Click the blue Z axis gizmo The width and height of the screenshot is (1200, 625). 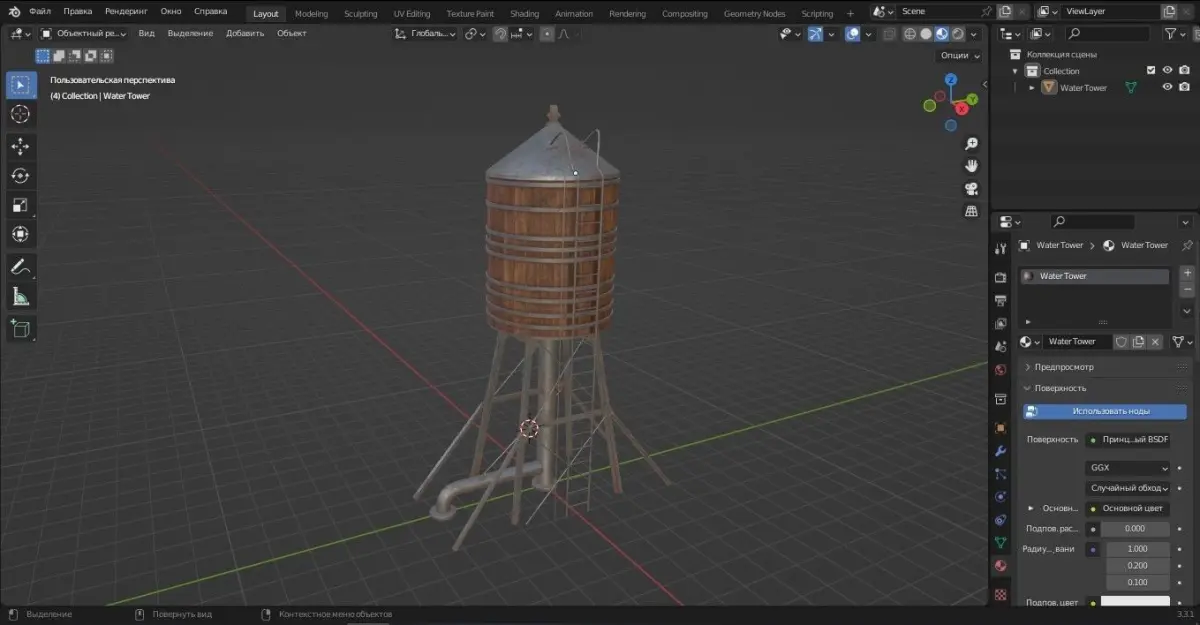(x=951, y=79)
